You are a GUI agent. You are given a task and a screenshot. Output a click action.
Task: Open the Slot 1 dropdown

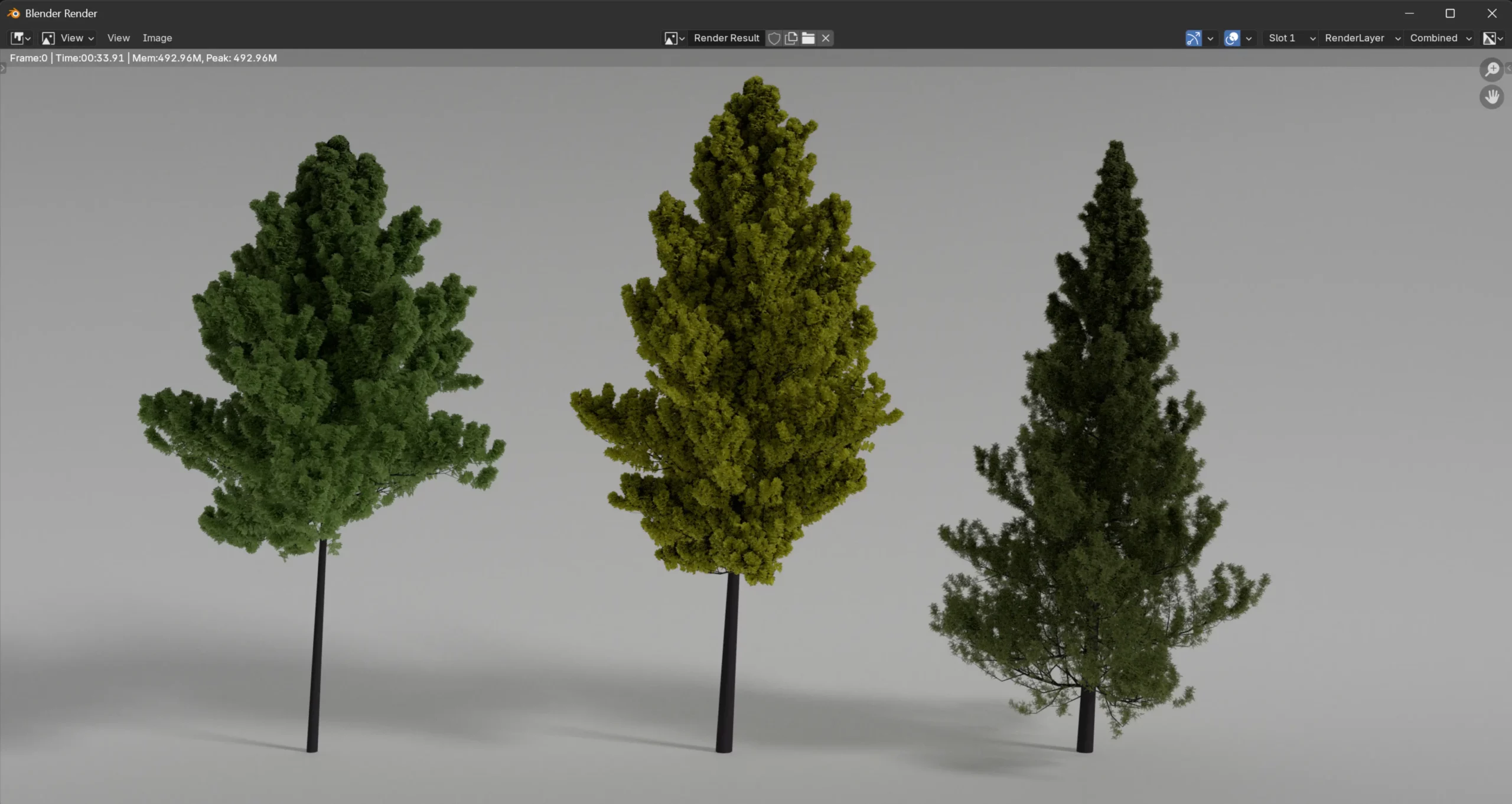coord(1291,38)
